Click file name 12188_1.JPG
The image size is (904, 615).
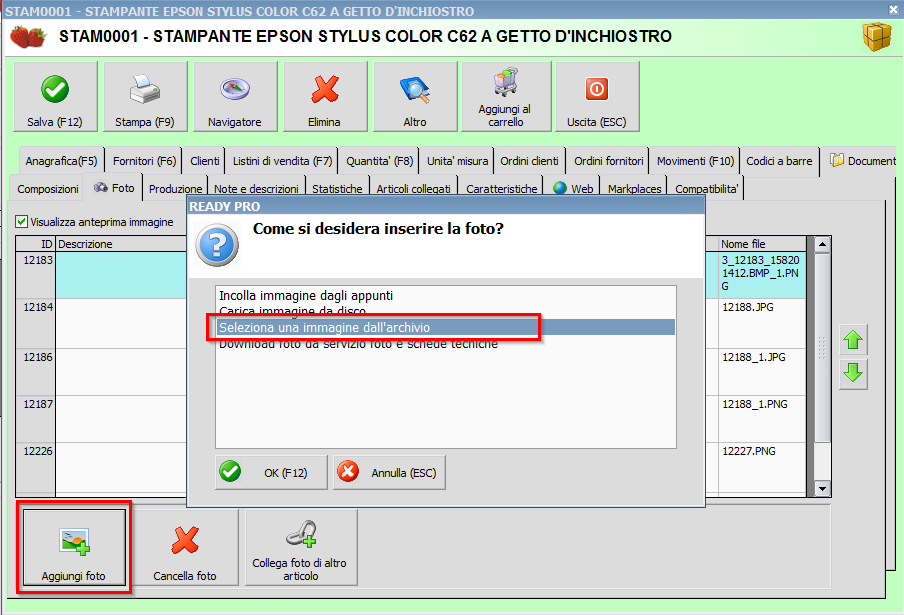[x=754, y=357]
